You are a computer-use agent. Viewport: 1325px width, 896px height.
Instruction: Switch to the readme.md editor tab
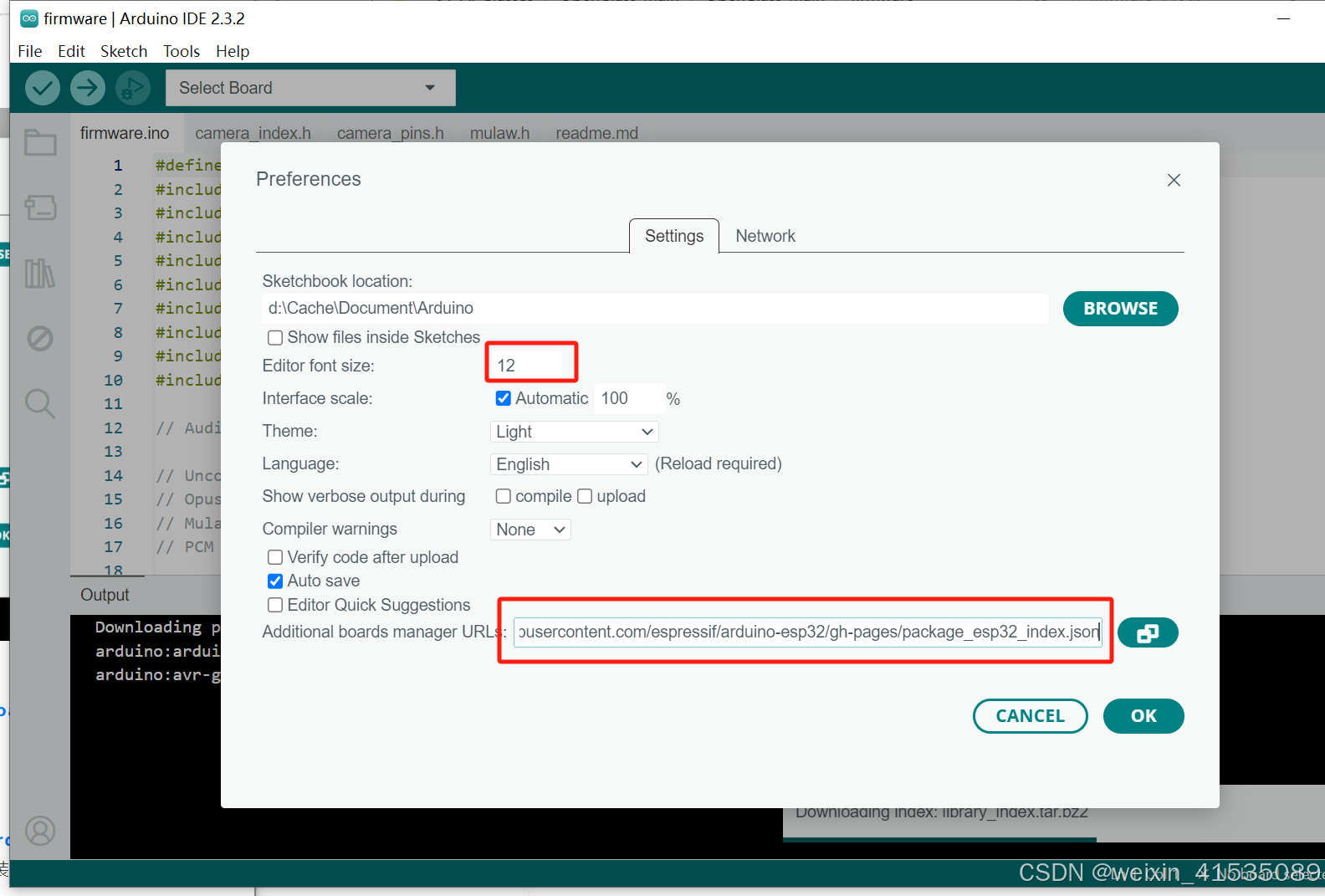point(597,133)
